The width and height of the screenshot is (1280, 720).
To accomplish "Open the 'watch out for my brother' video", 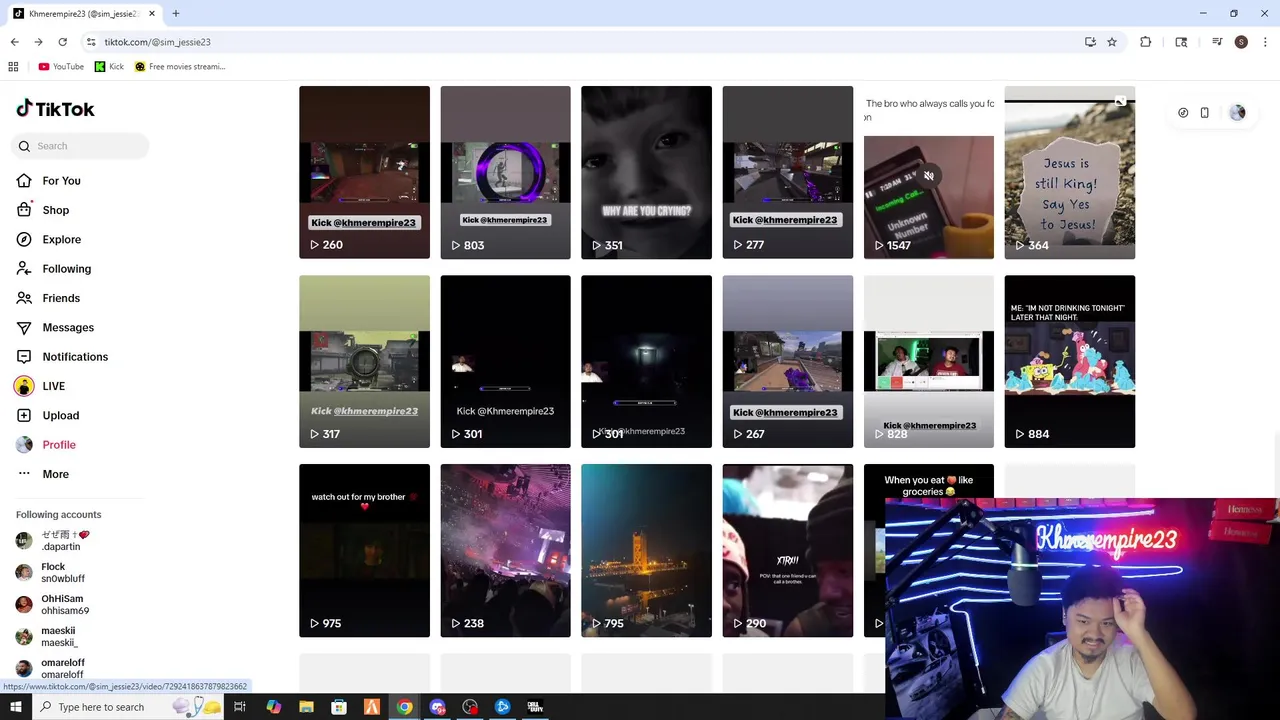I will pyautogui.click(x=364, y=550).
